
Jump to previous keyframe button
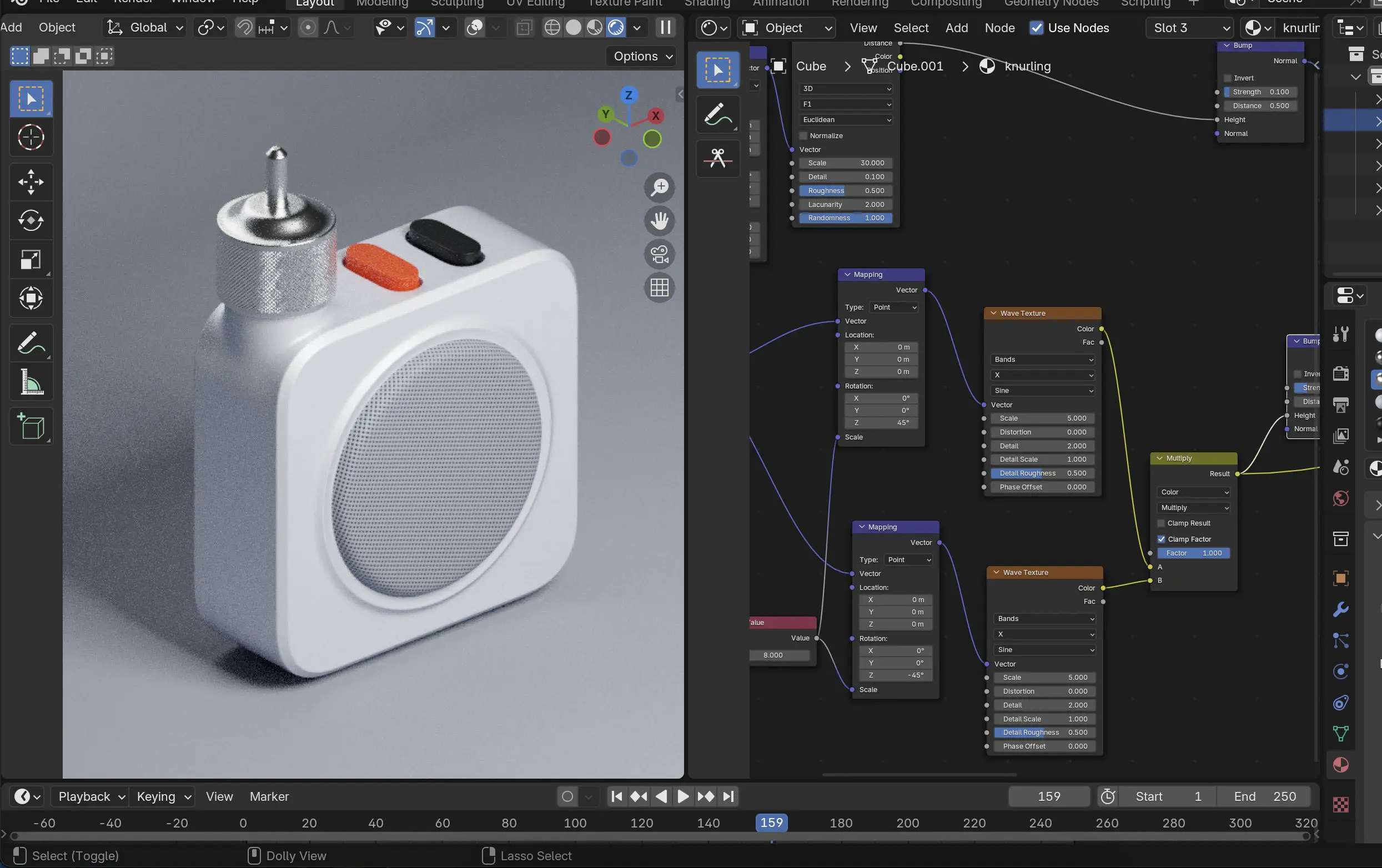(x=639, y=796)
